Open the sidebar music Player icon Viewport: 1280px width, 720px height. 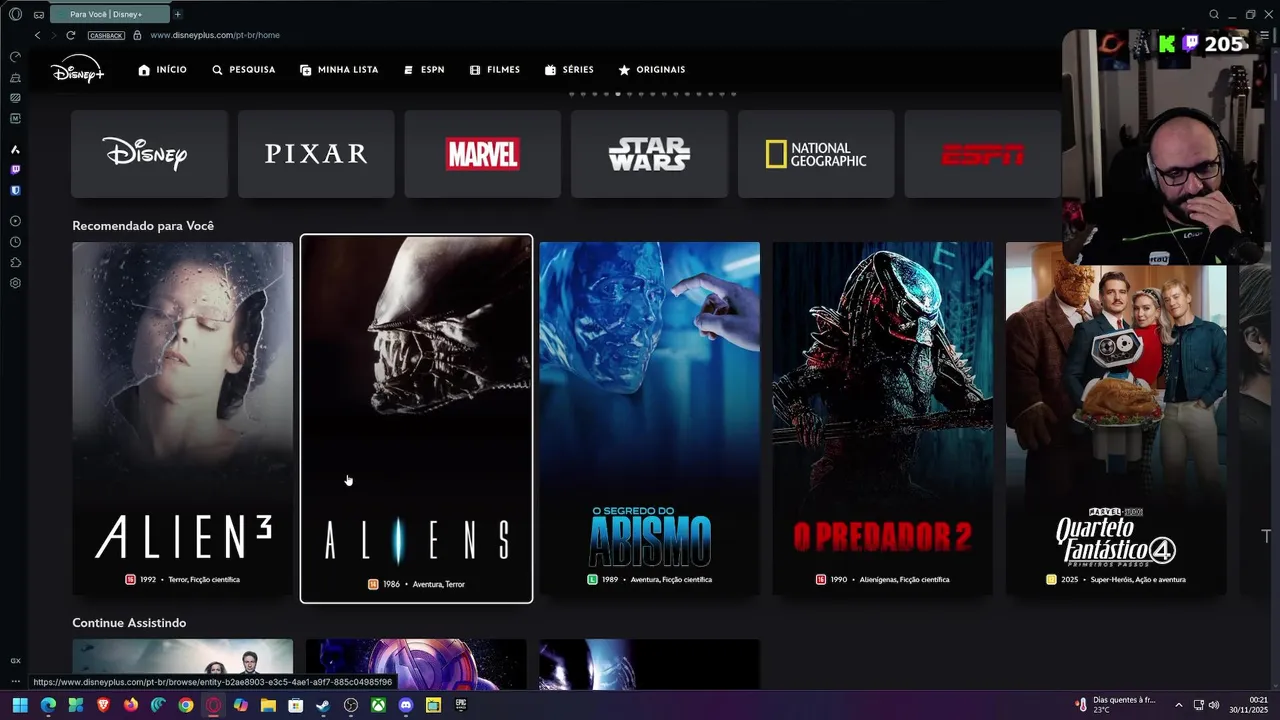[x=15, y=221]
